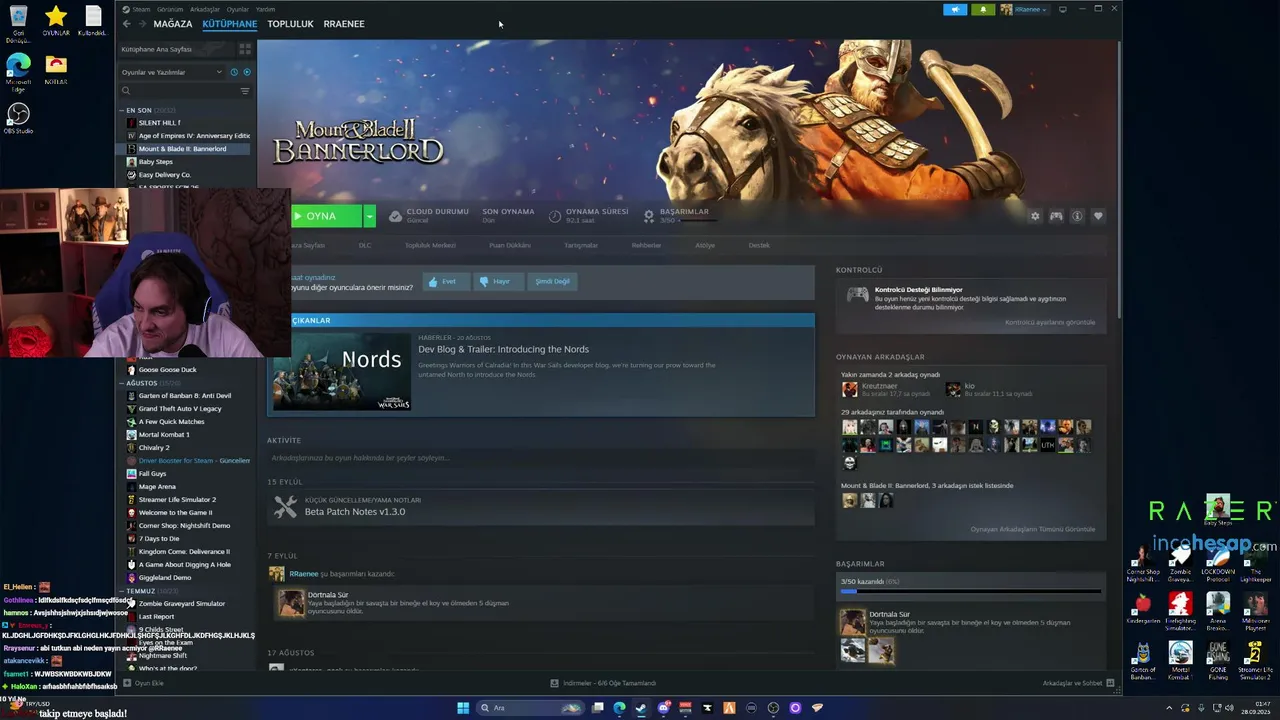
Task: Expand Oyunlar ve Yazılımlar dropdown
Action: tap(172, 72)
